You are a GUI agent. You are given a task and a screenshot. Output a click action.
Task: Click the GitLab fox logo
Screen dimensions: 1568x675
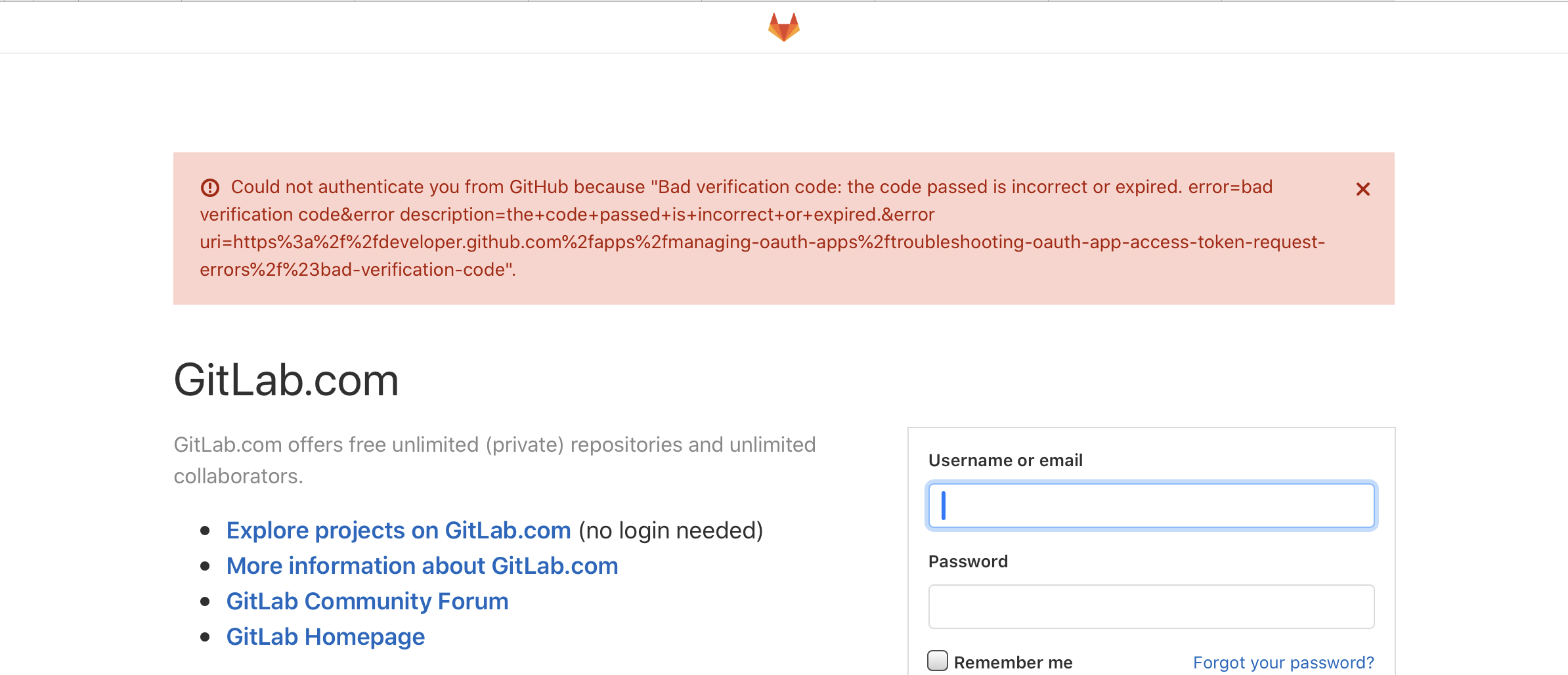click(x=784, y=27)
